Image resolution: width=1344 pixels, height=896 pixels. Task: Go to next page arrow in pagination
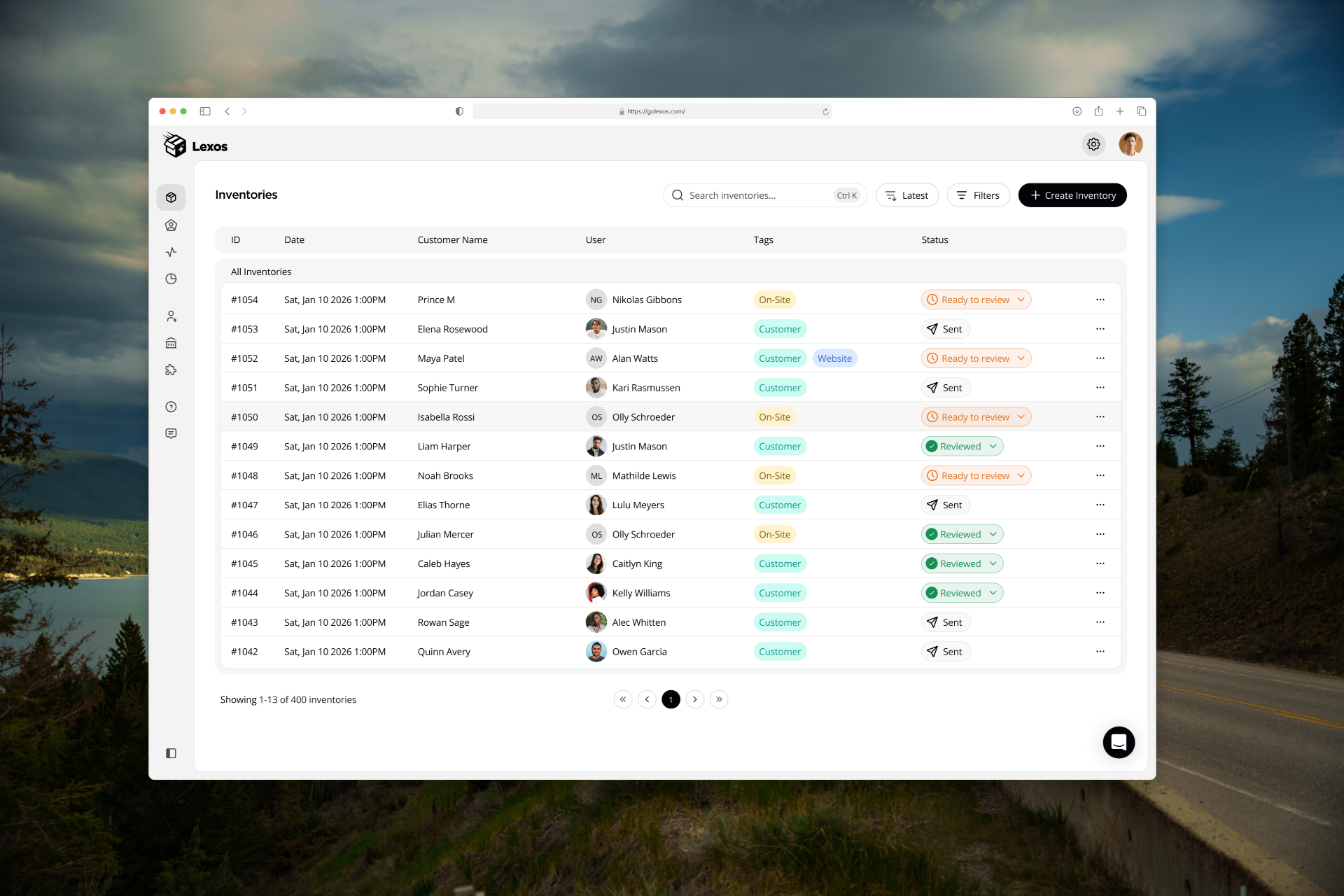(x=694, y=699)
